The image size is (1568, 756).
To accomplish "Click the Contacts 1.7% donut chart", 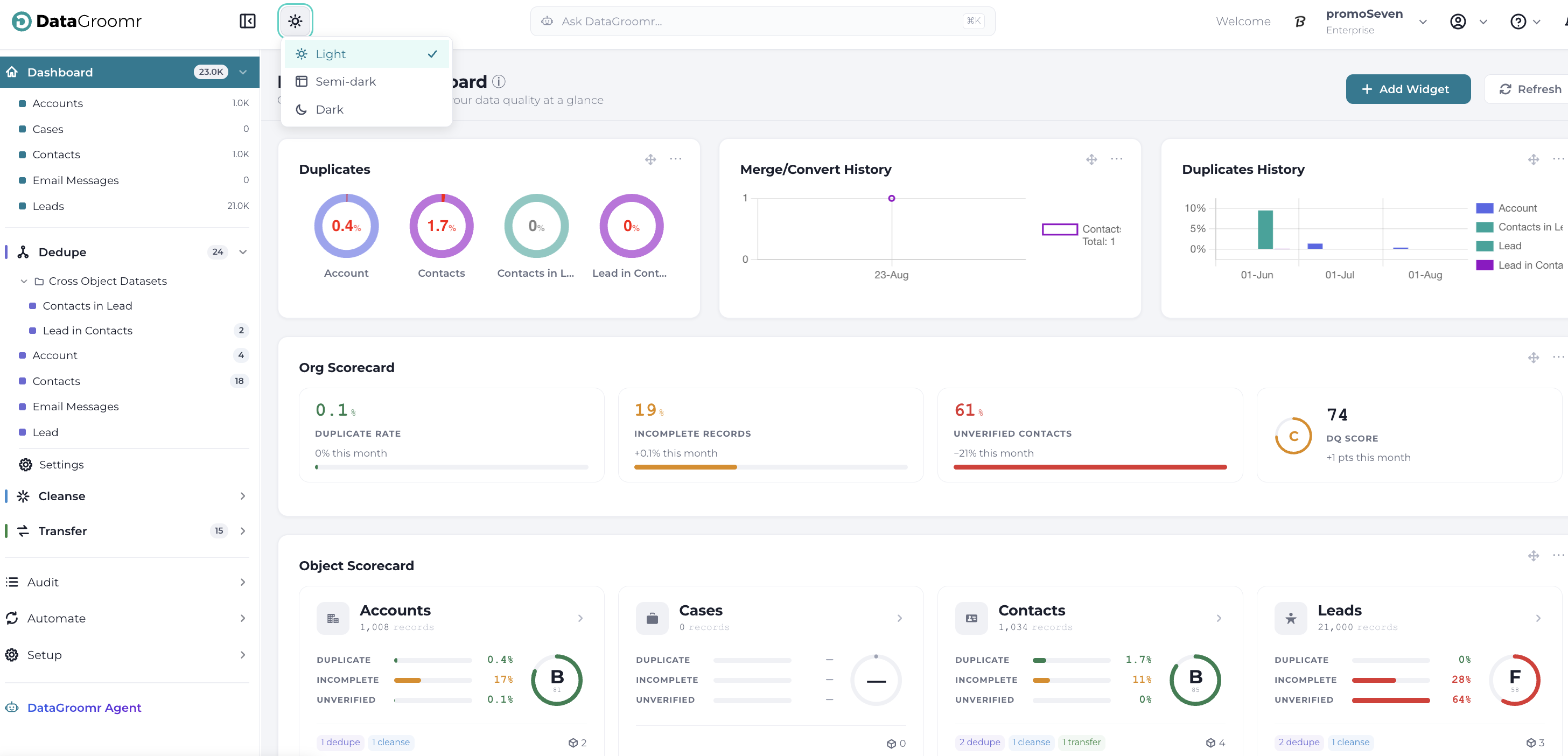I will [x=442, y=226].
